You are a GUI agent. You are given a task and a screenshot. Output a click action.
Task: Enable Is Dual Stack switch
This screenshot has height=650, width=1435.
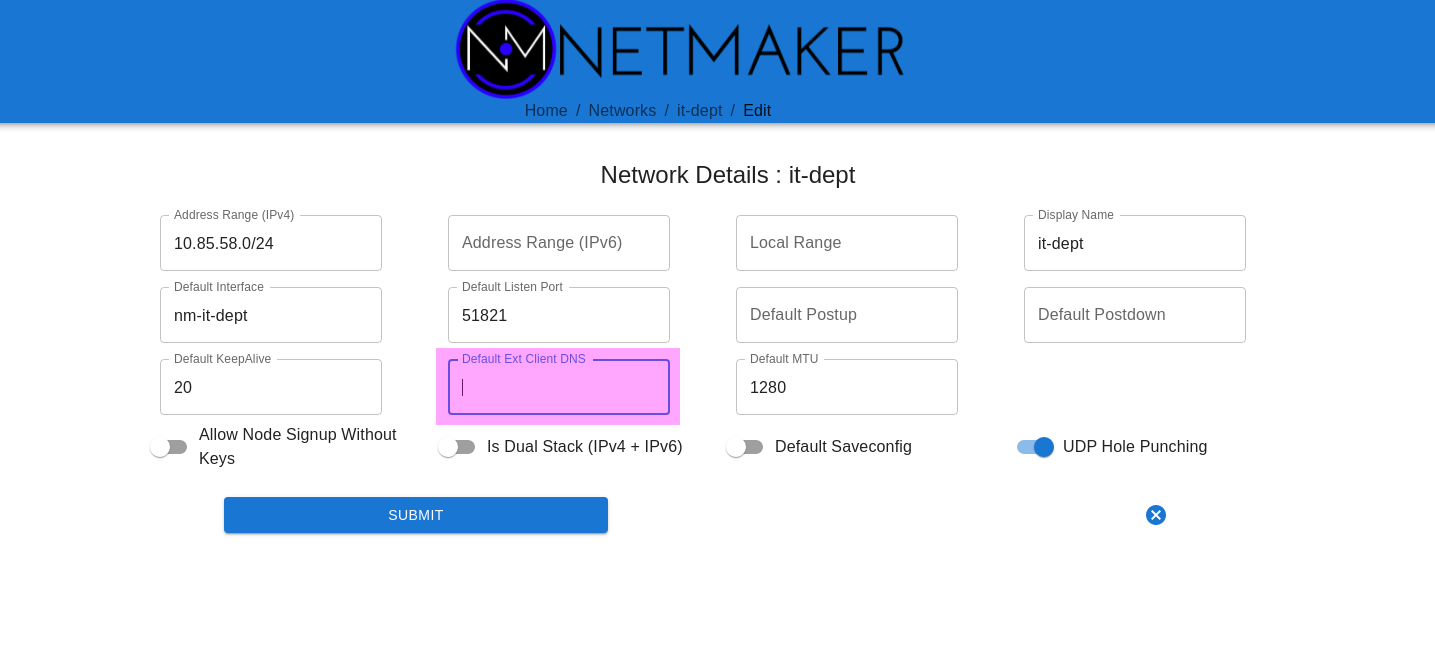(x=457, y=447)
